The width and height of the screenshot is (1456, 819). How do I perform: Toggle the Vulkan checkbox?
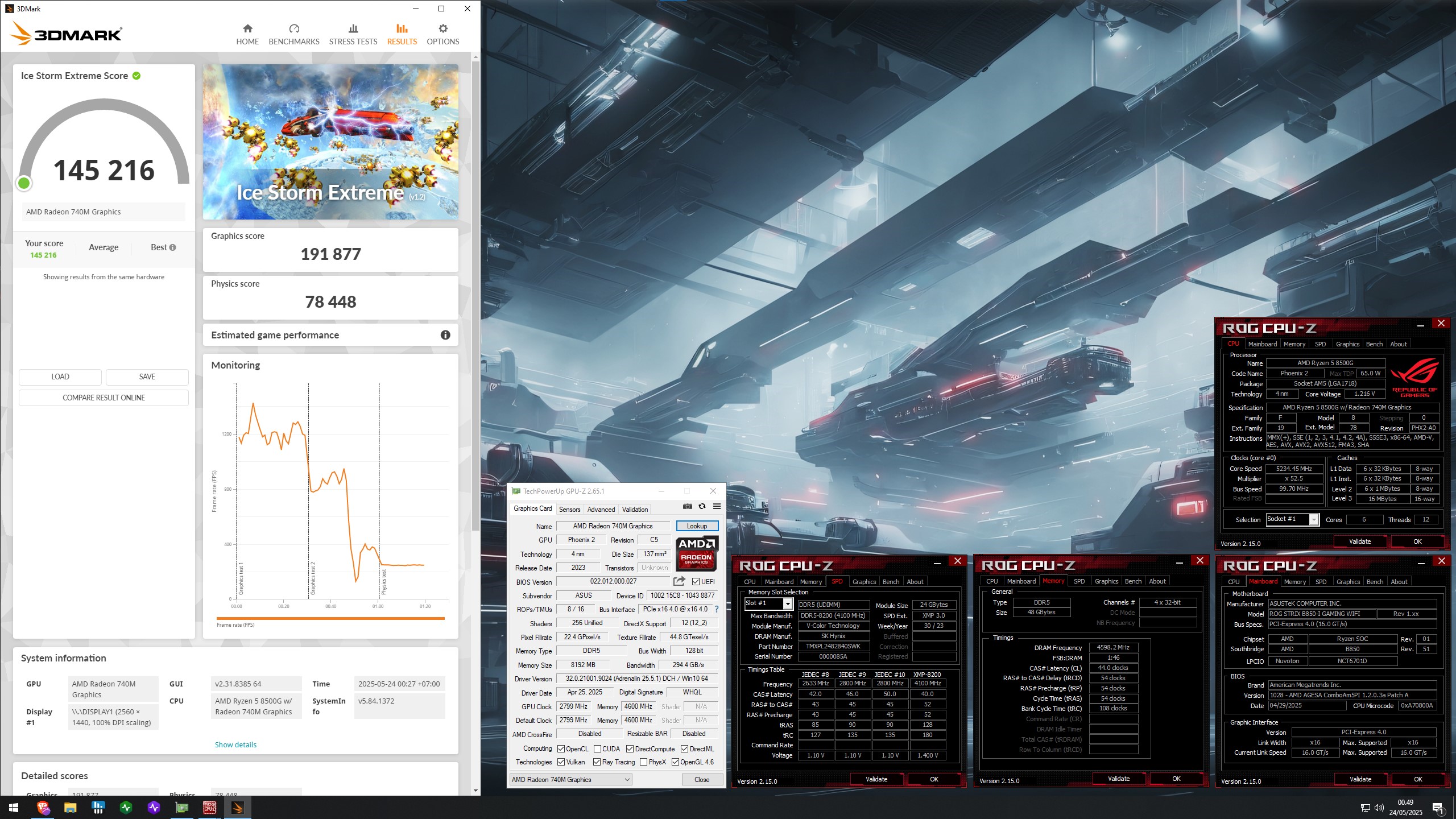[561, 762]
